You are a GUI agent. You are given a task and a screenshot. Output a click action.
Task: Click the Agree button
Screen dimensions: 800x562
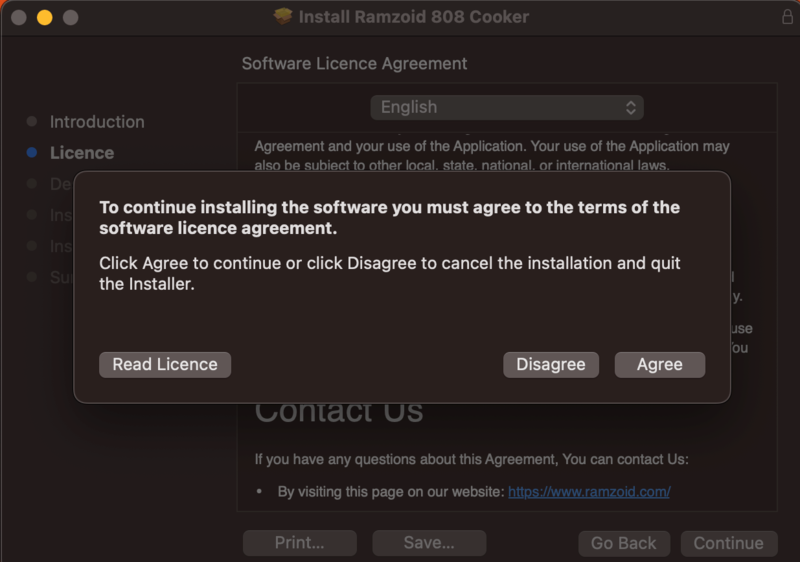pyautogui.click(x=659, y=365)
